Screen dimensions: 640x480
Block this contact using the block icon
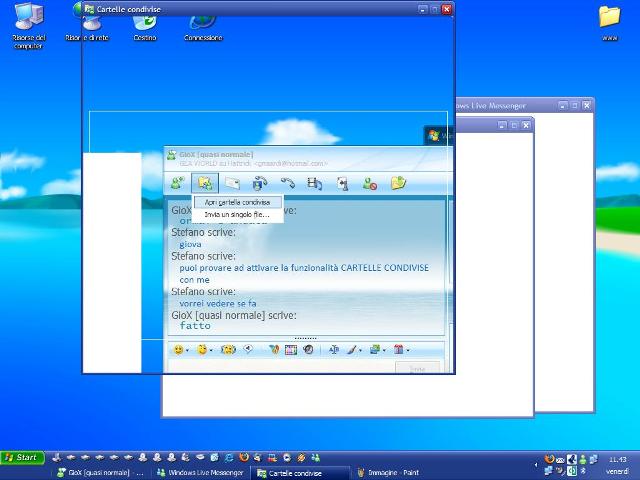(370, 183)
